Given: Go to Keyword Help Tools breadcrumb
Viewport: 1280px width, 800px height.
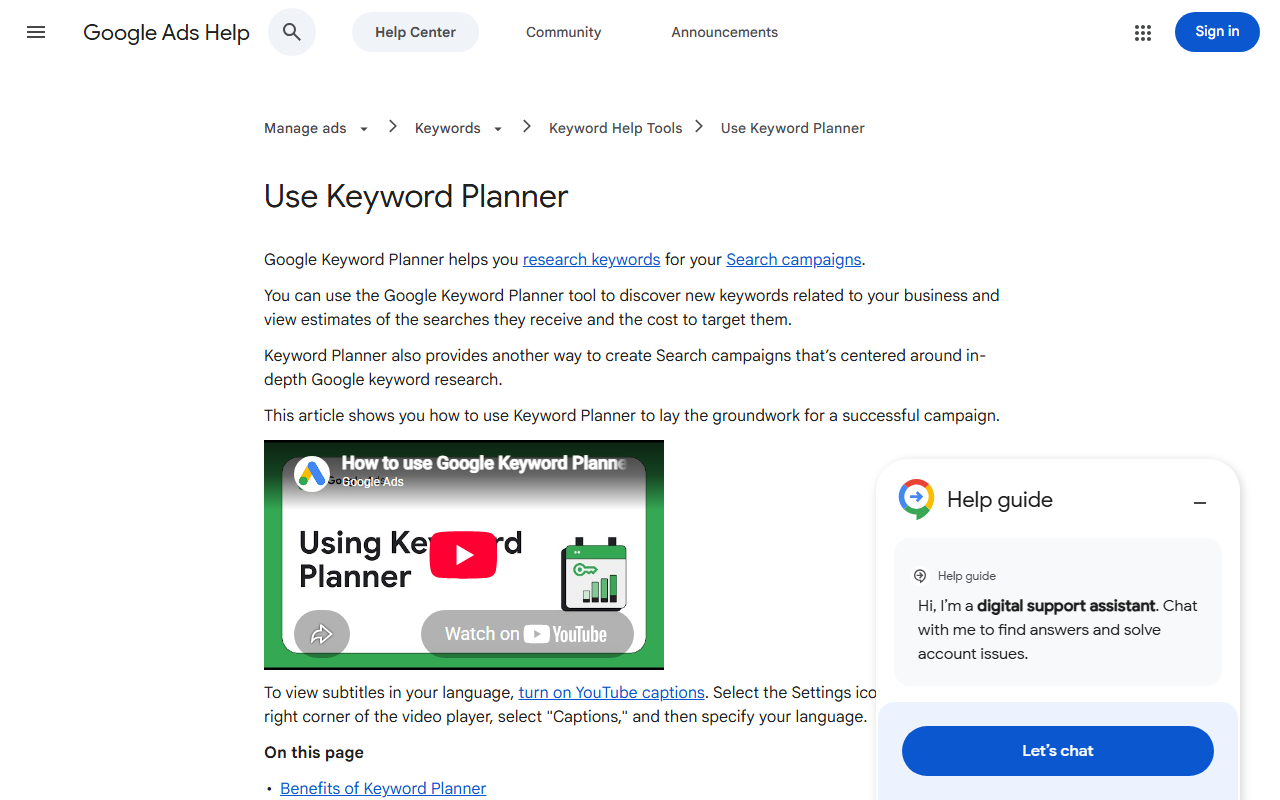Looking at the screenshot, I should coord(615,128).
